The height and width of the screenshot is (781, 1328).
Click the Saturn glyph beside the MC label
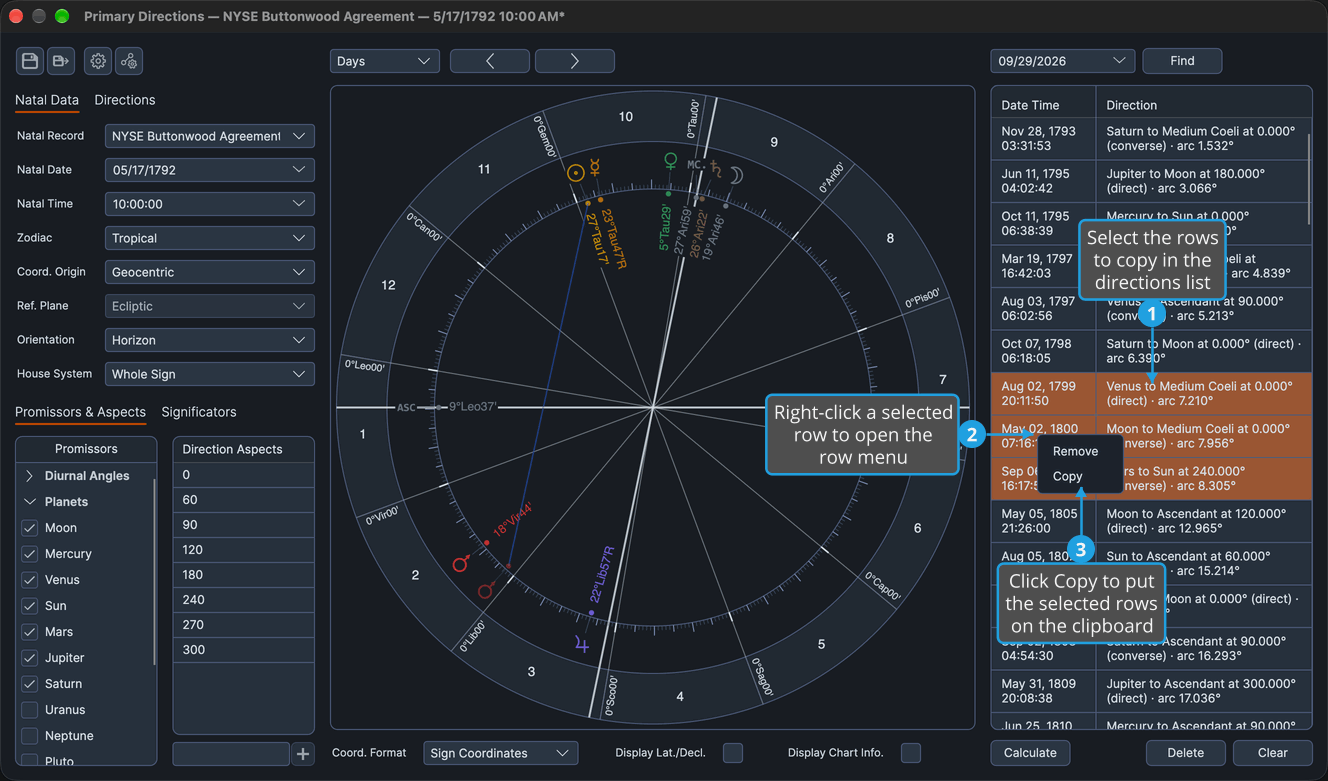tap(716, 169)
